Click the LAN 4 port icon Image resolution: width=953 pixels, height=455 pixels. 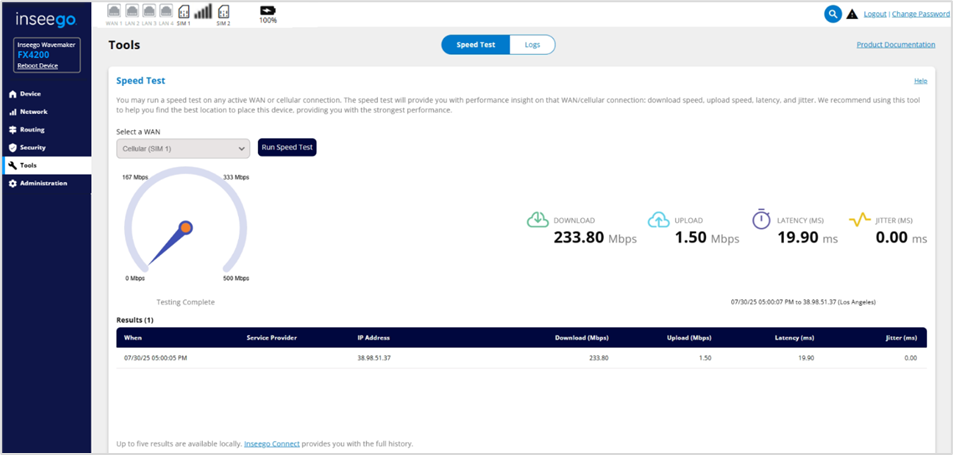pos(167,12)
